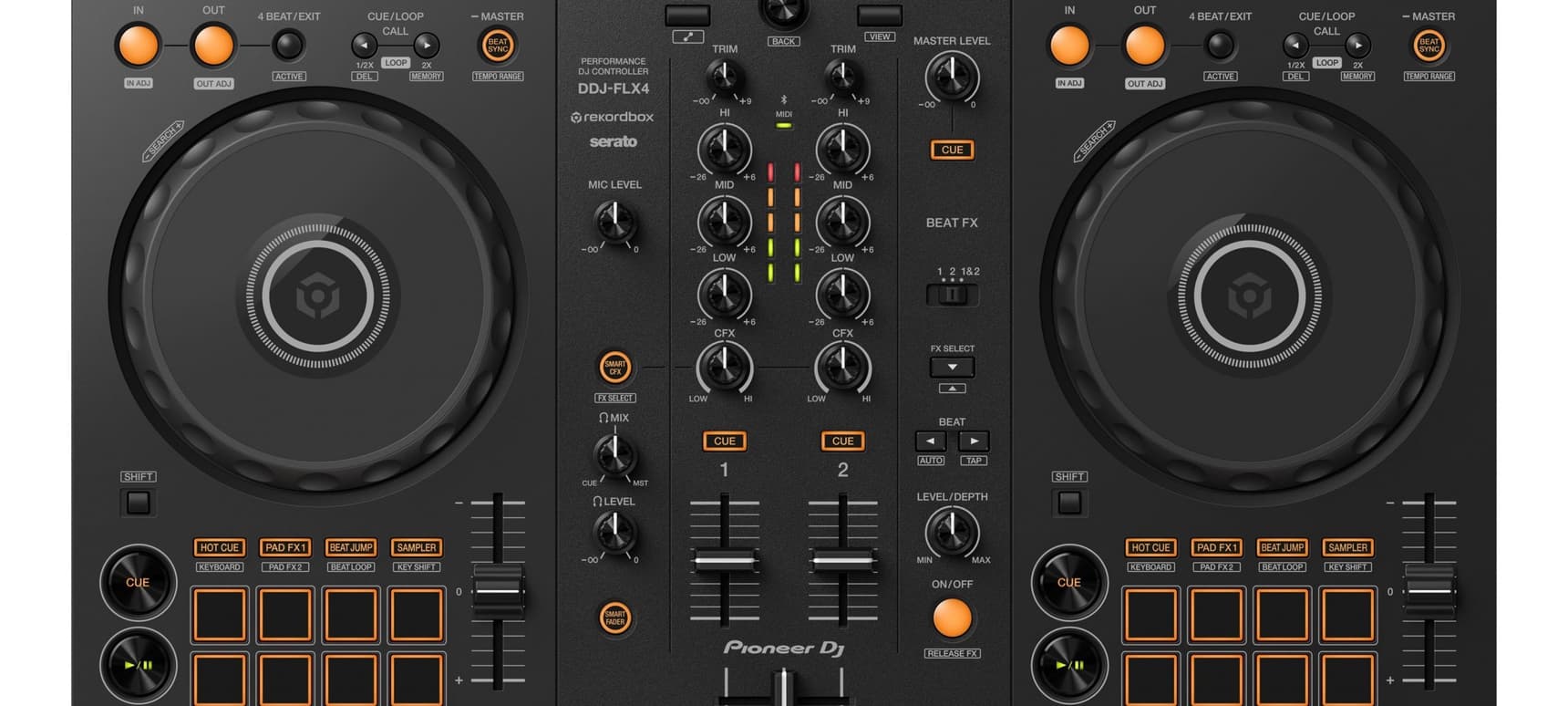Click the BEAT right arrow TAP button
The height and width of the screenshot is (706, 1568).
pyautogui.click(x=974, y=441)
